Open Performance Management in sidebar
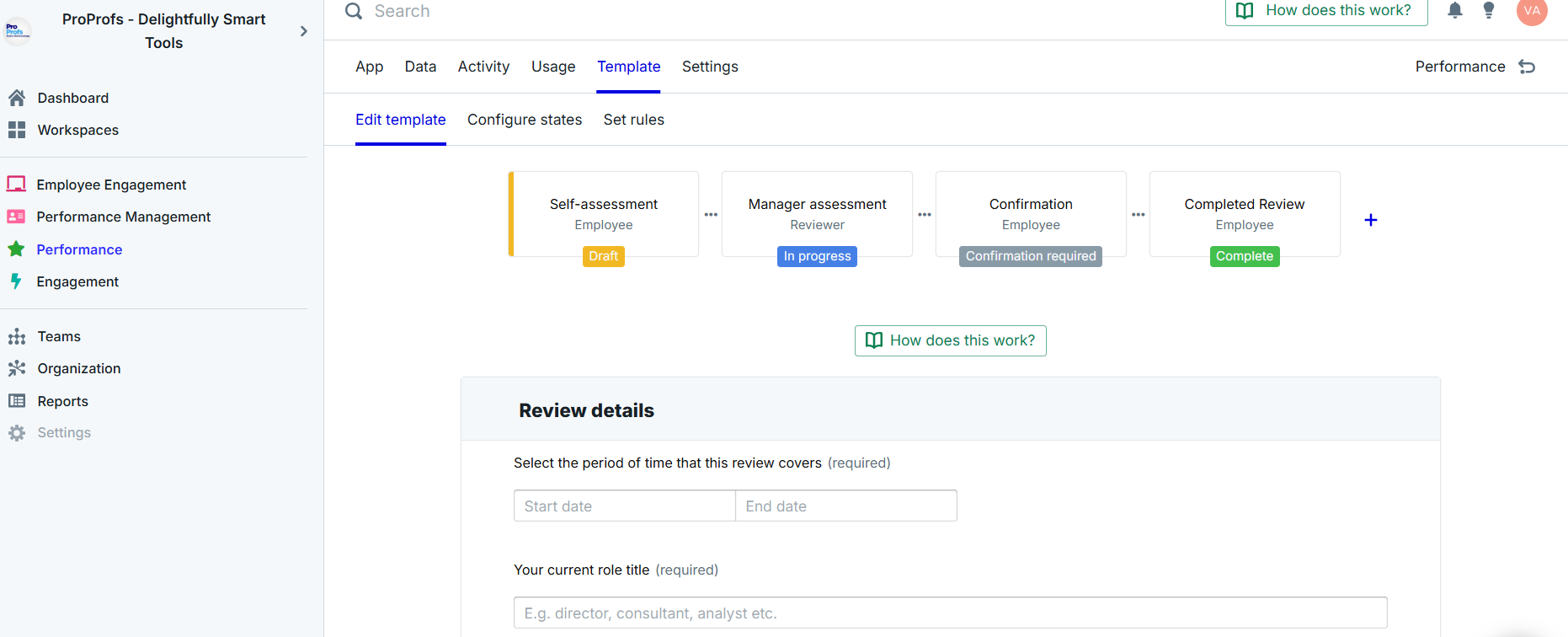 124,217
